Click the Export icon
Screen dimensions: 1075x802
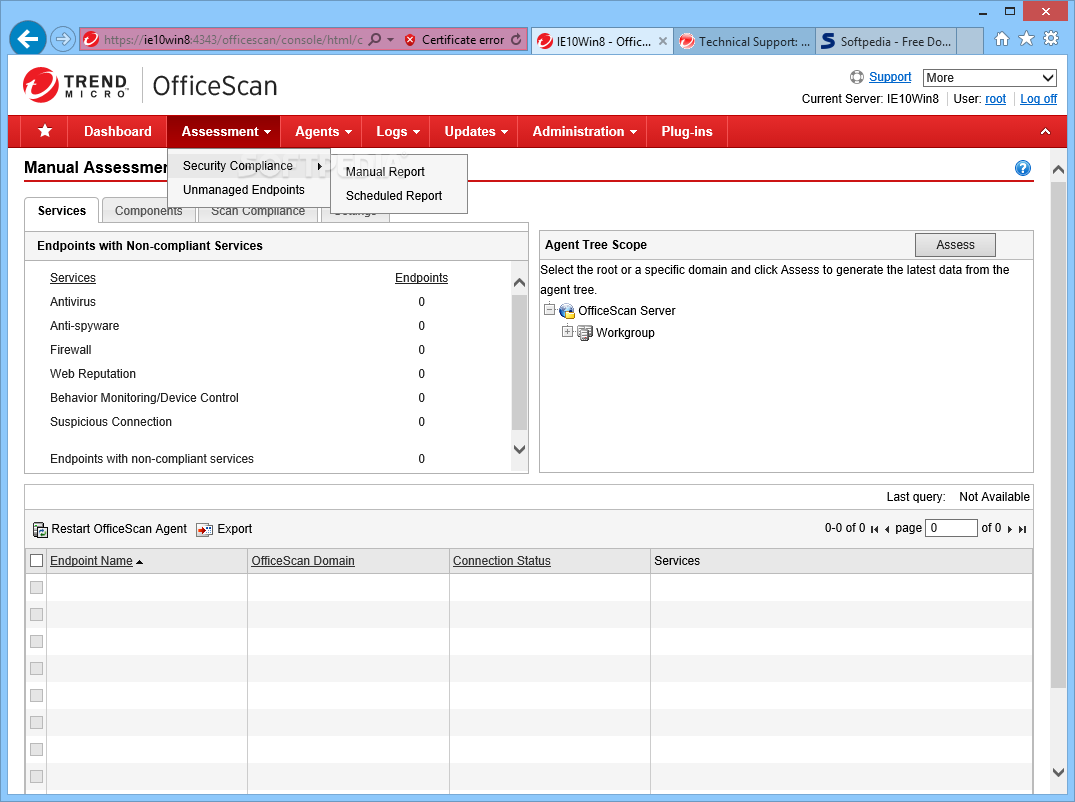pyautogui.click(x=204, y=529)
